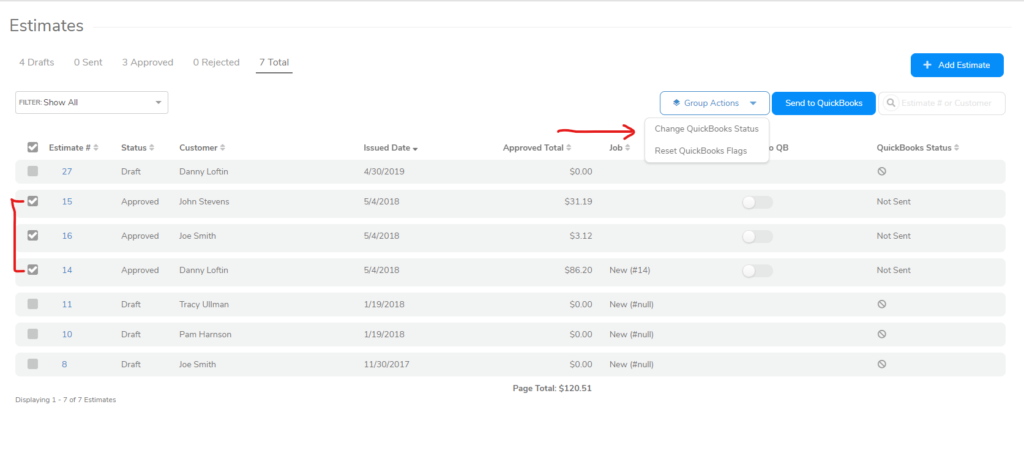Screen dimensions: 1024x456
Task: Click the search magnifier icon
Action: point(891,103)
